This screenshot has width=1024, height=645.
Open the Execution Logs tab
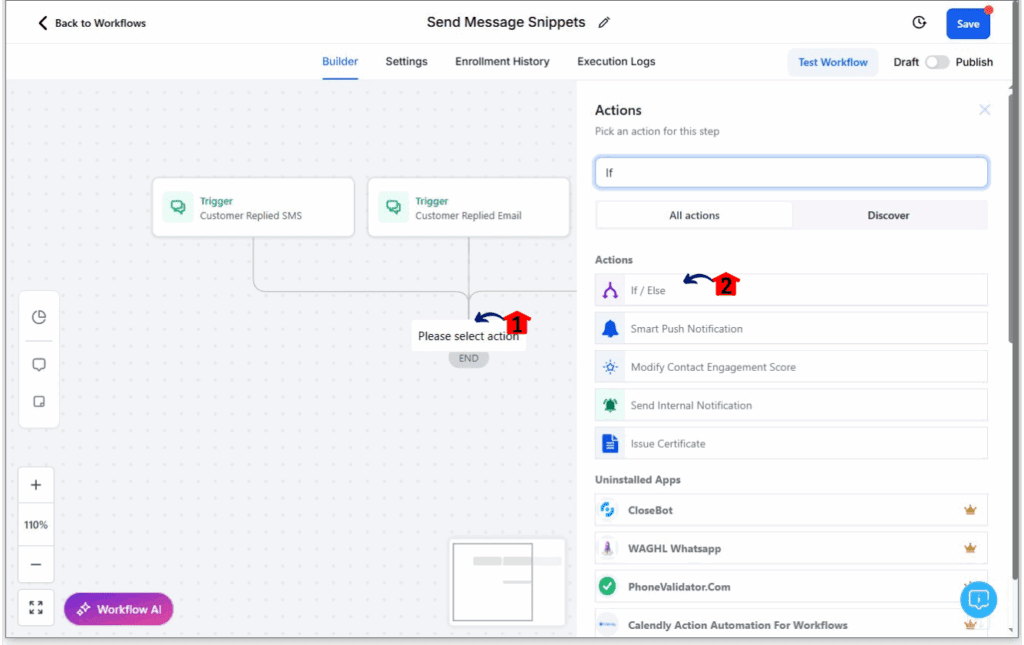pyautogui.click(x=616, y=61)
